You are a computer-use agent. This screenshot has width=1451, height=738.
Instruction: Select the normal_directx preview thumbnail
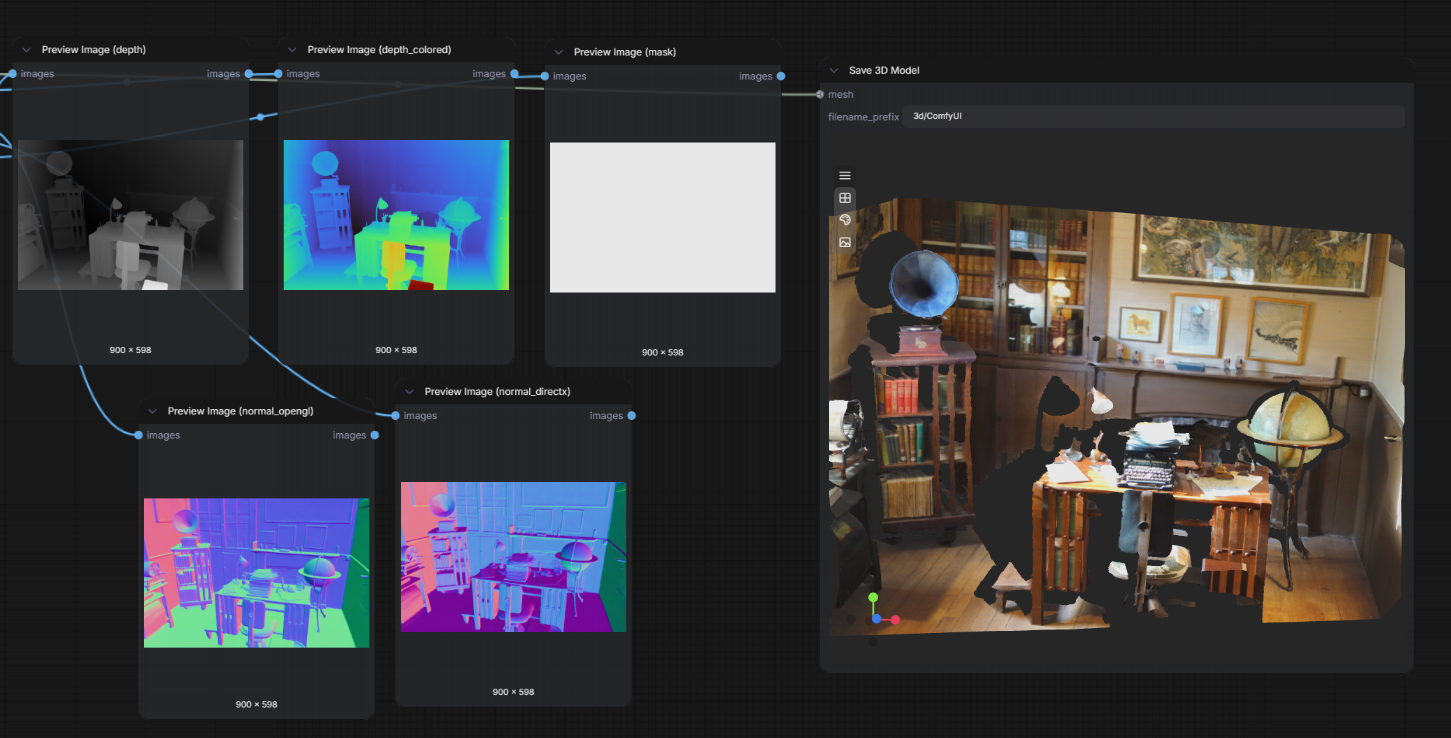(513, 557)
